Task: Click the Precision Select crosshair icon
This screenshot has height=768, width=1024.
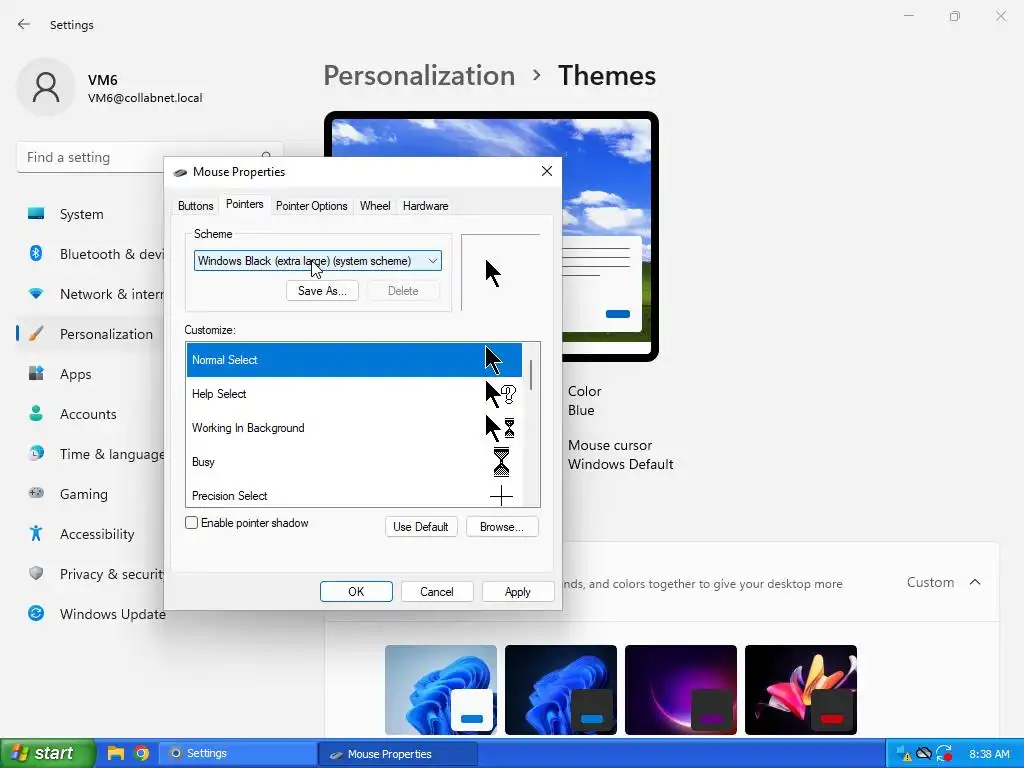Action: (501, 496)
